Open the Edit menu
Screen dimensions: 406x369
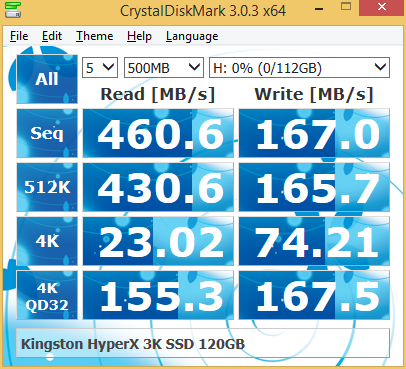coord(52,36)
